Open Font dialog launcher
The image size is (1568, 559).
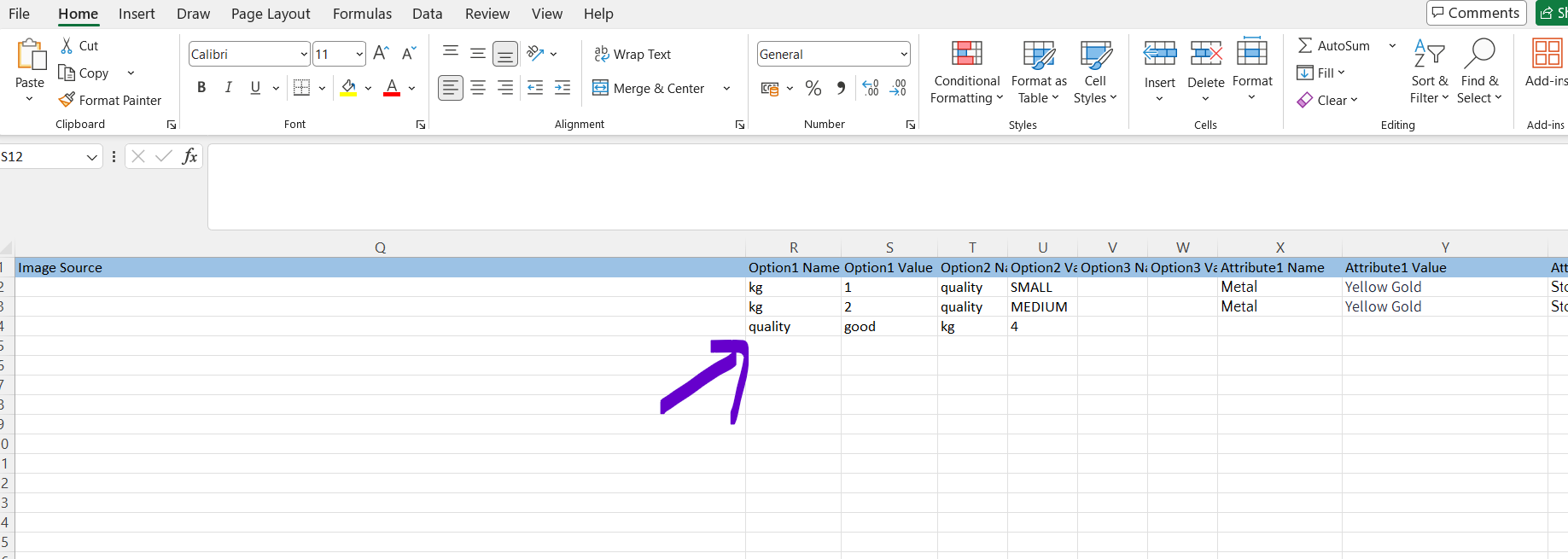[x=421, y=125]
